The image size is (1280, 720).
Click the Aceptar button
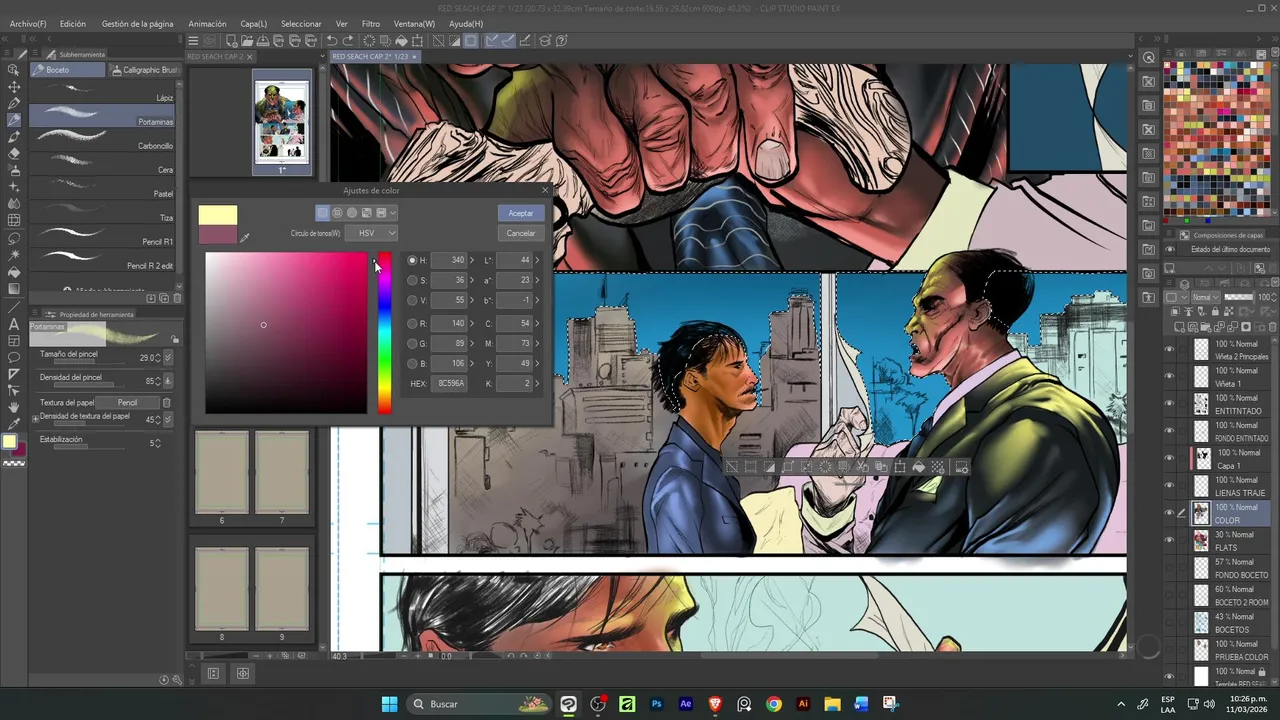coord(520,213)
